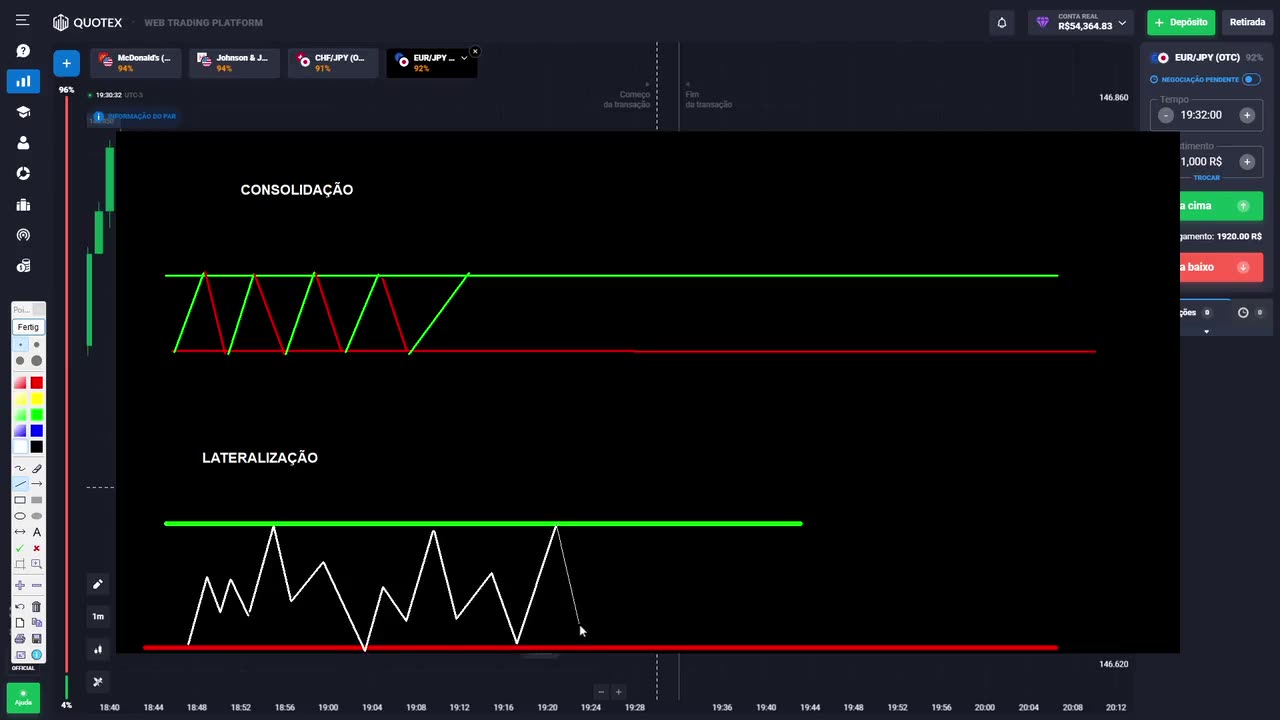1280x720 pixels.
Task: Switch to the Johnson & J... asset tab
Action: 234,63
